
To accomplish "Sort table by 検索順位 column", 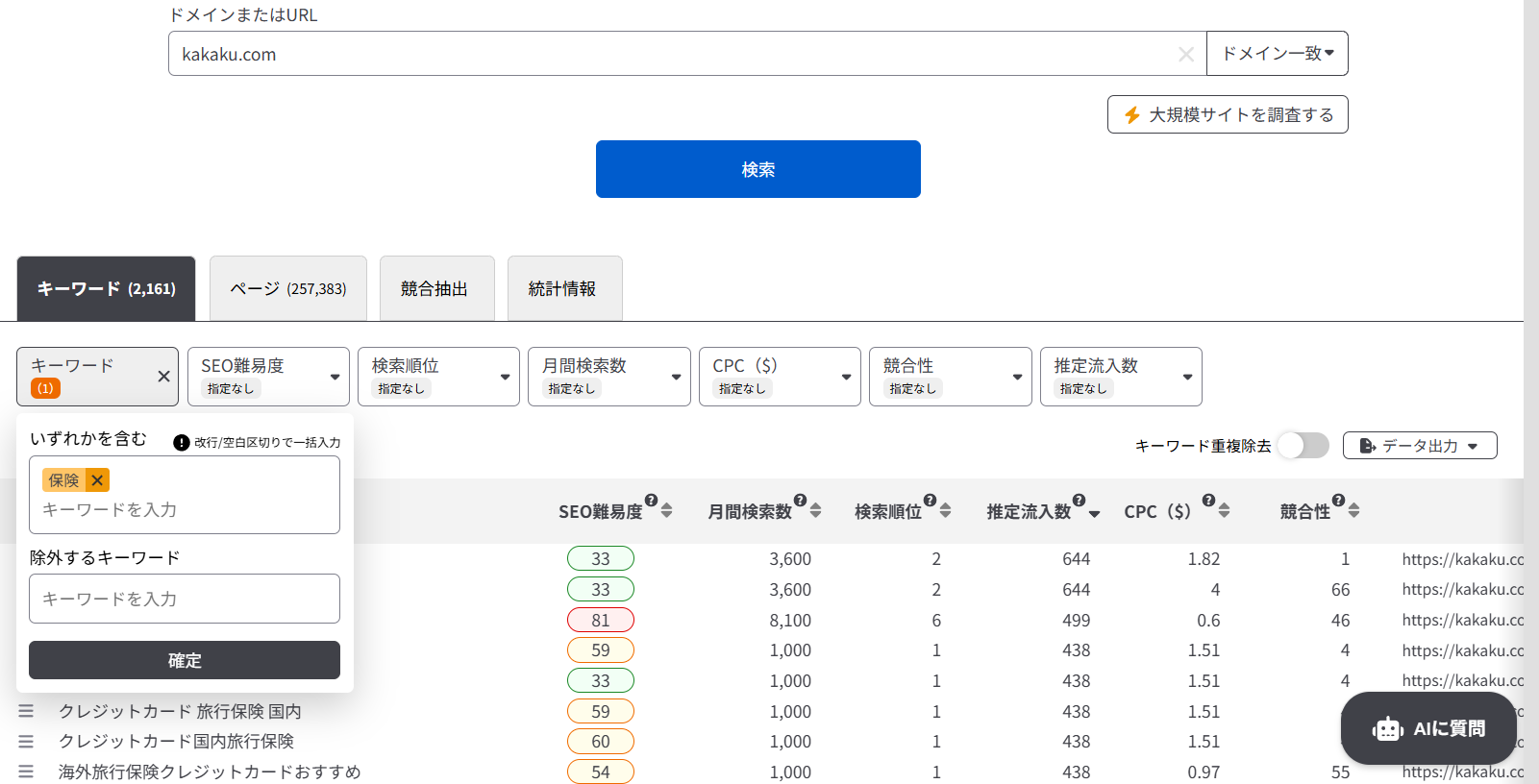I will [945, 510].
